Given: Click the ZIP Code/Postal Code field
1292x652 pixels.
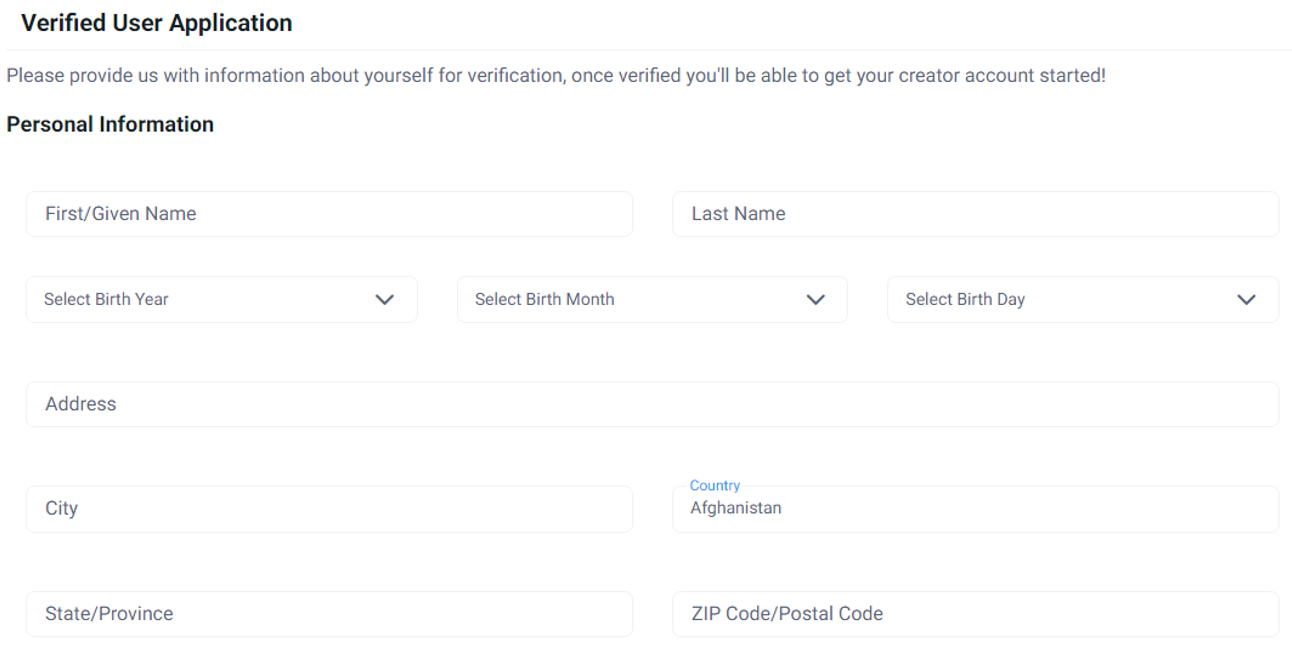Looking at the screenshot, I should [975, 614].
